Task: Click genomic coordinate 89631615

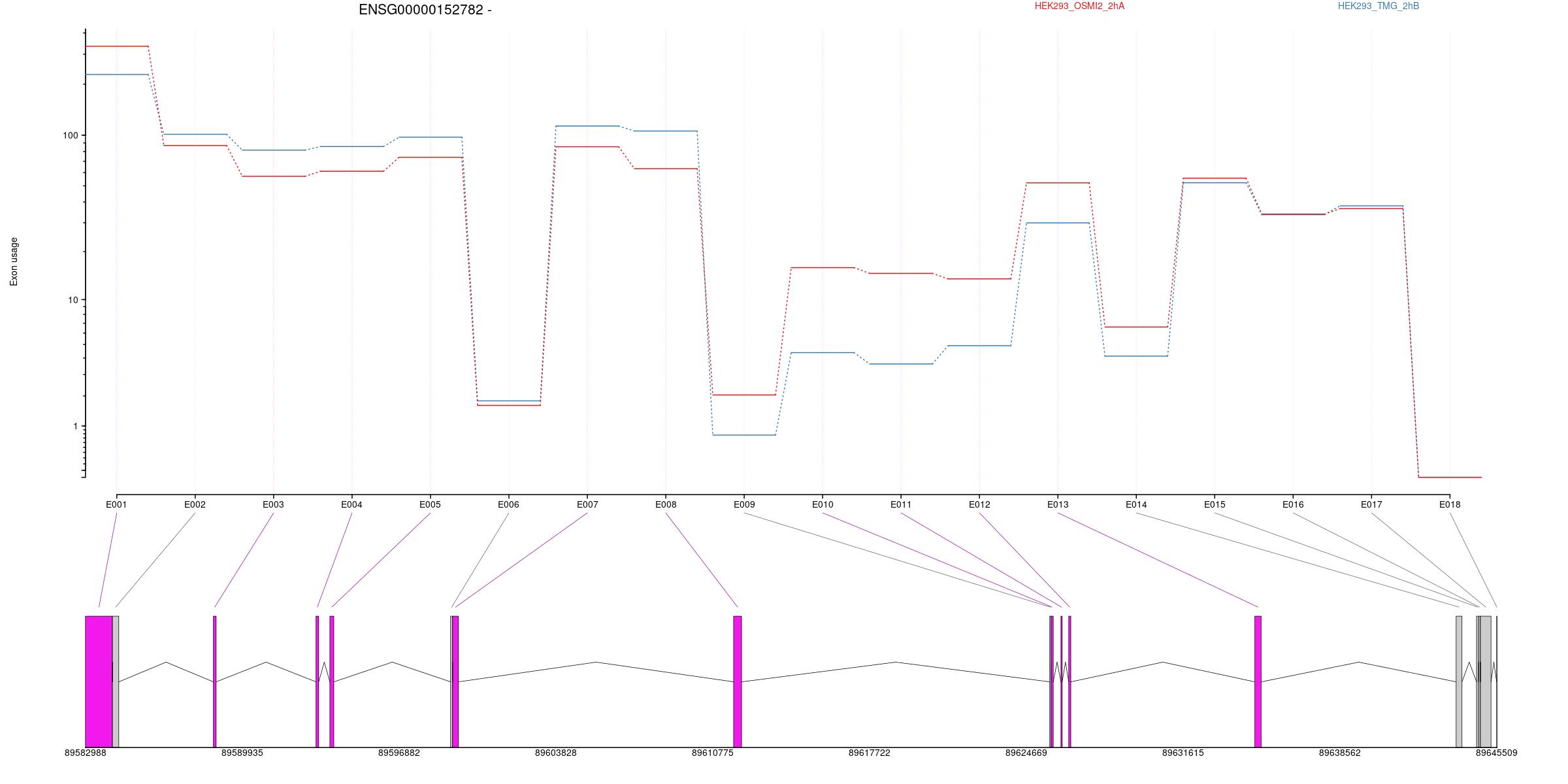Action: [1183, 753]
